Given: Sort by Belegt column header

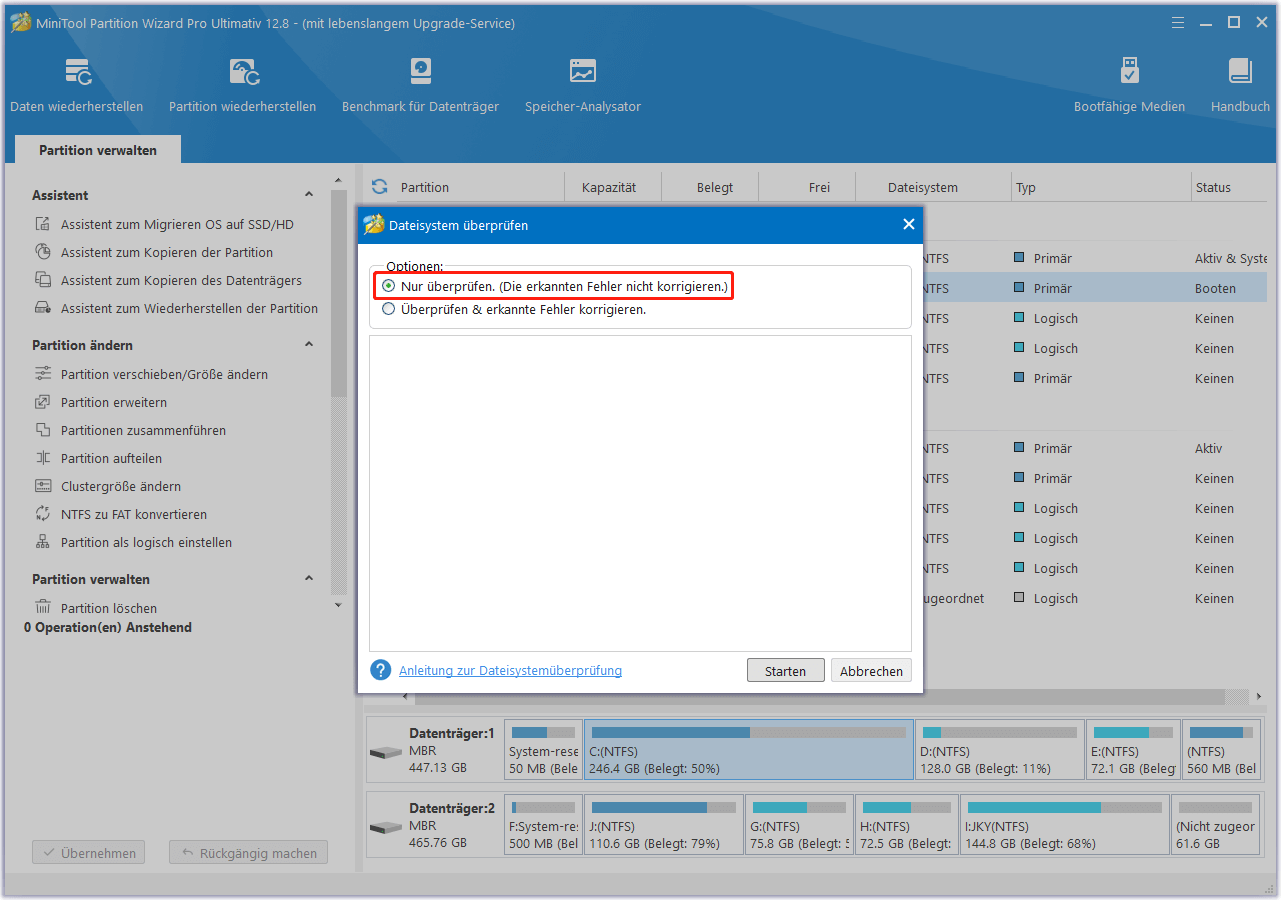Looking at the screenshot, I should pos(715,187).
